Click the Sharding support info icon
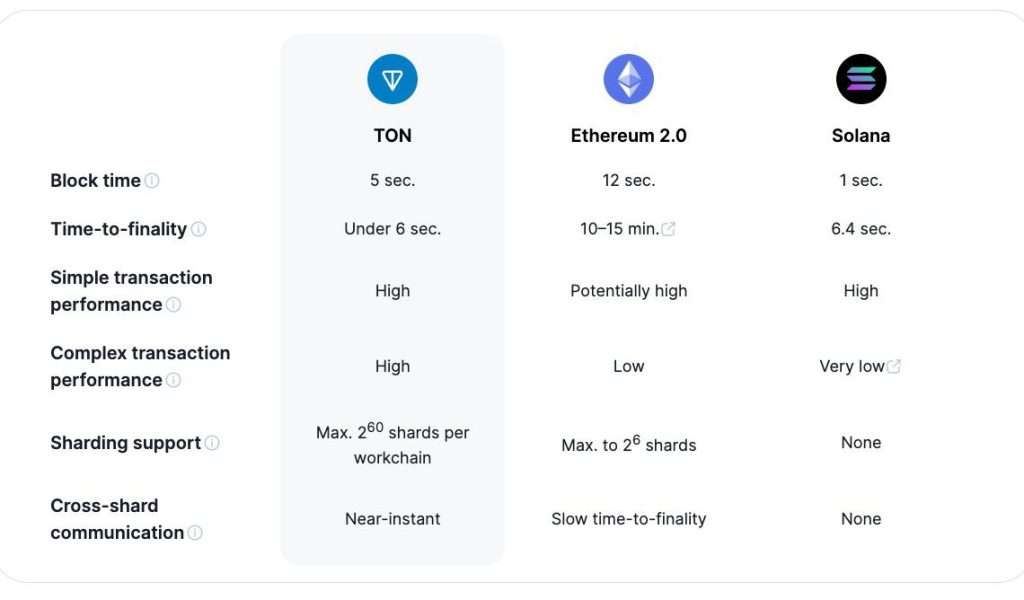1024x600 pixels. click(212, 443)
